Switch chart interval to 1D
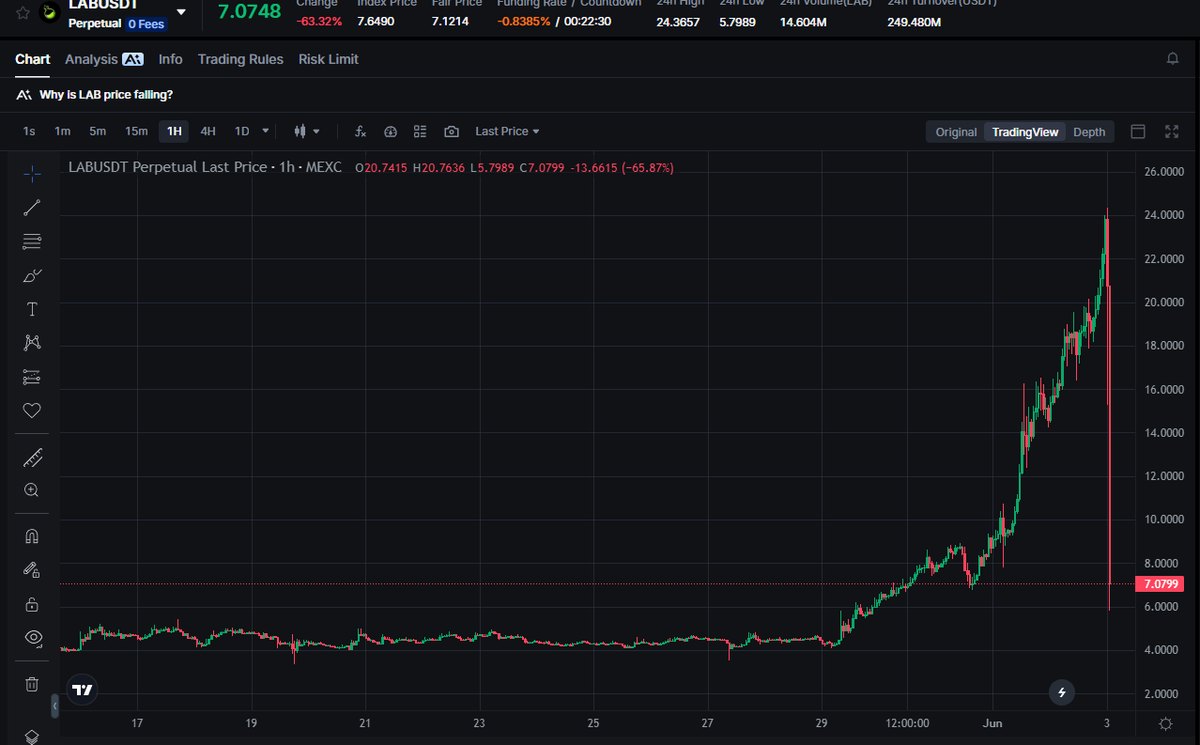 pyautogui.click(x=242, y=131)
